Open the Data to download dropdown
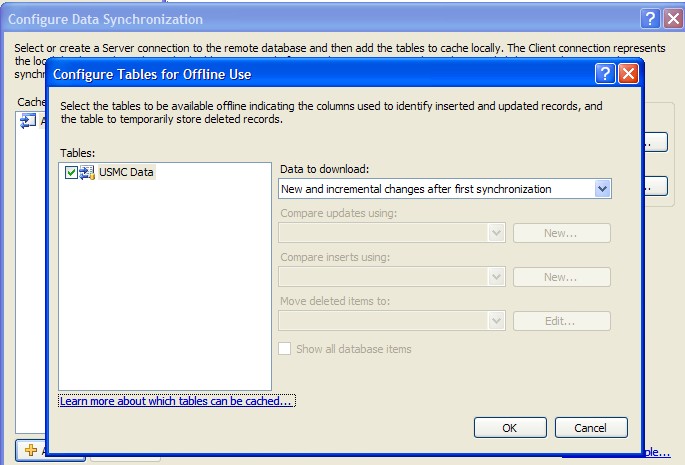Viewport: 685px width, 465px height. pos(602,188)
